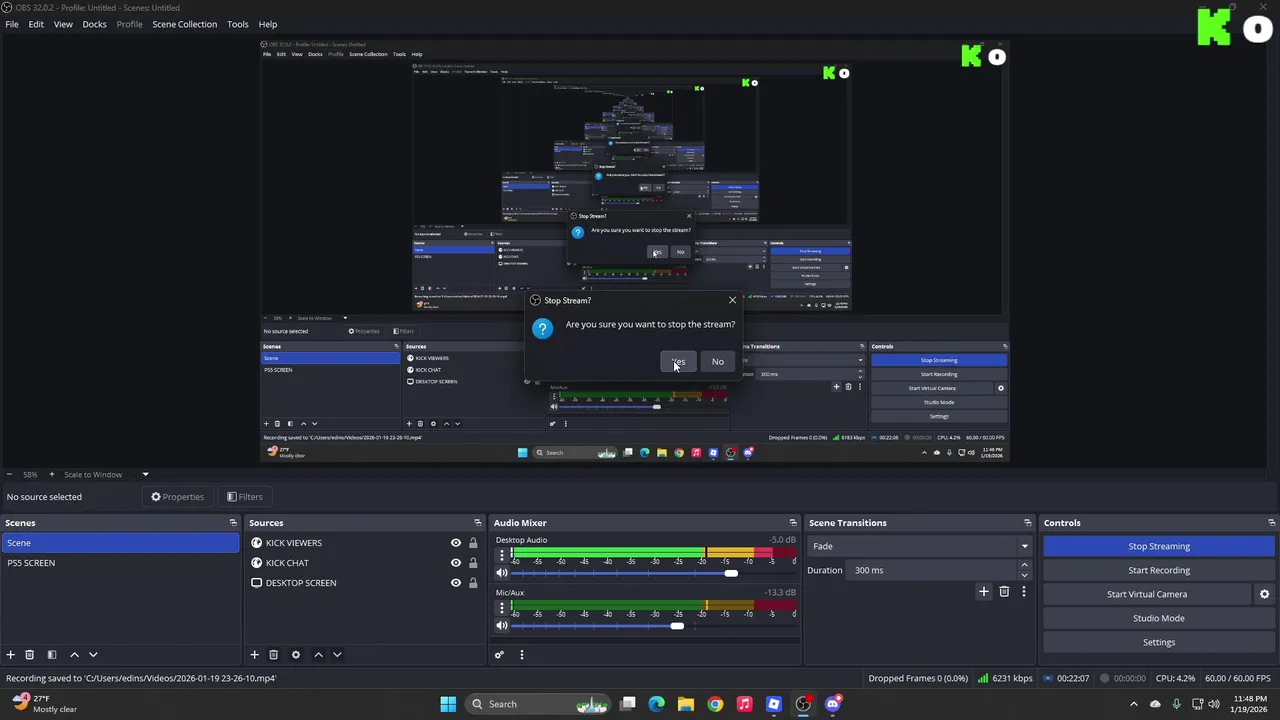Image resolution: width=1280 pixels, height=720 pixels.
Task: Add a new scene transition
Action: point(984,592)
